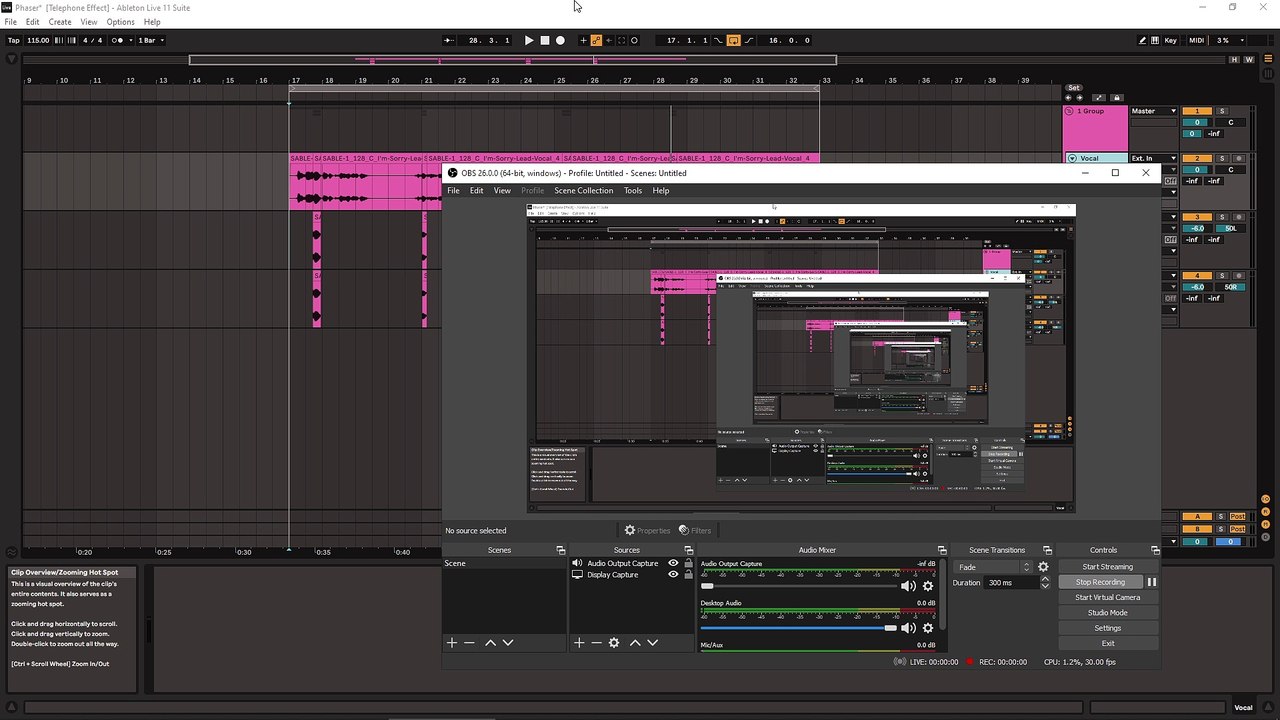Click the 115.00 tempo field
Viewport: 1280px width, 720px height.
(x=38, y=41)
